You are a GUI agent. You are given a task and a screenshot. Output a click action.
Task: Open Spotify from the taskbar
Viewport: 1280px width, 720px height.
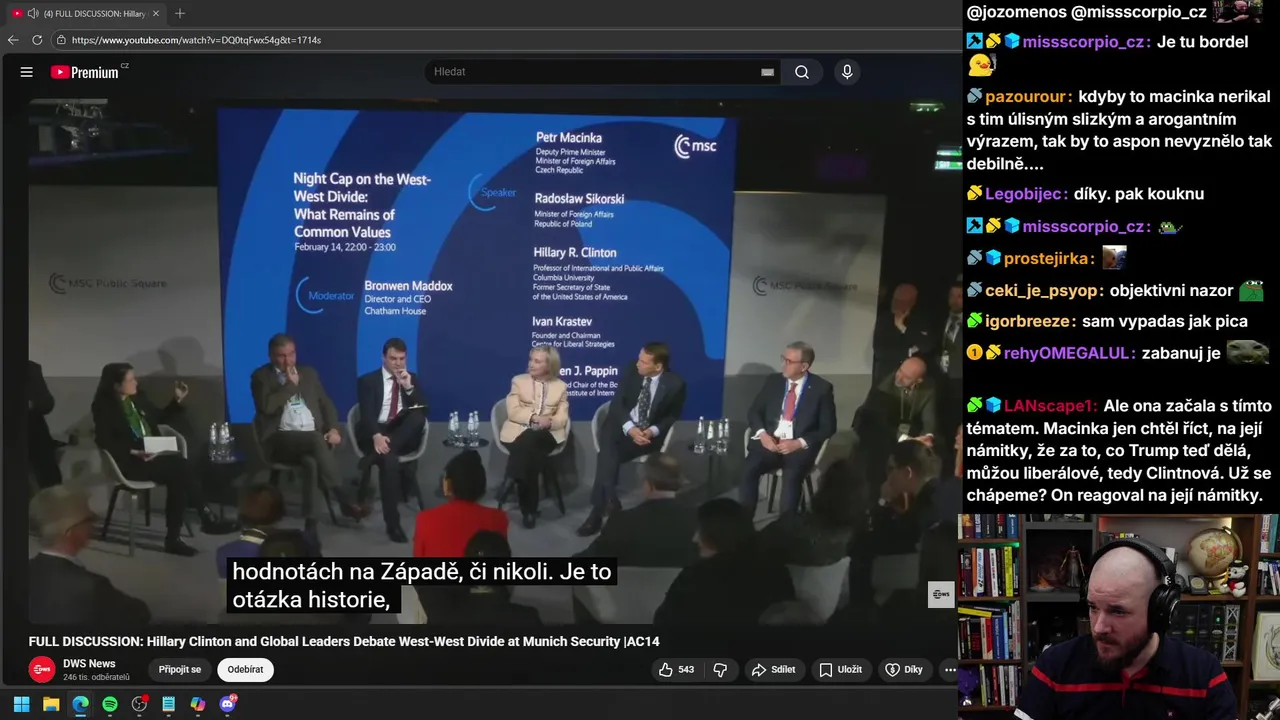coord(110,704)
